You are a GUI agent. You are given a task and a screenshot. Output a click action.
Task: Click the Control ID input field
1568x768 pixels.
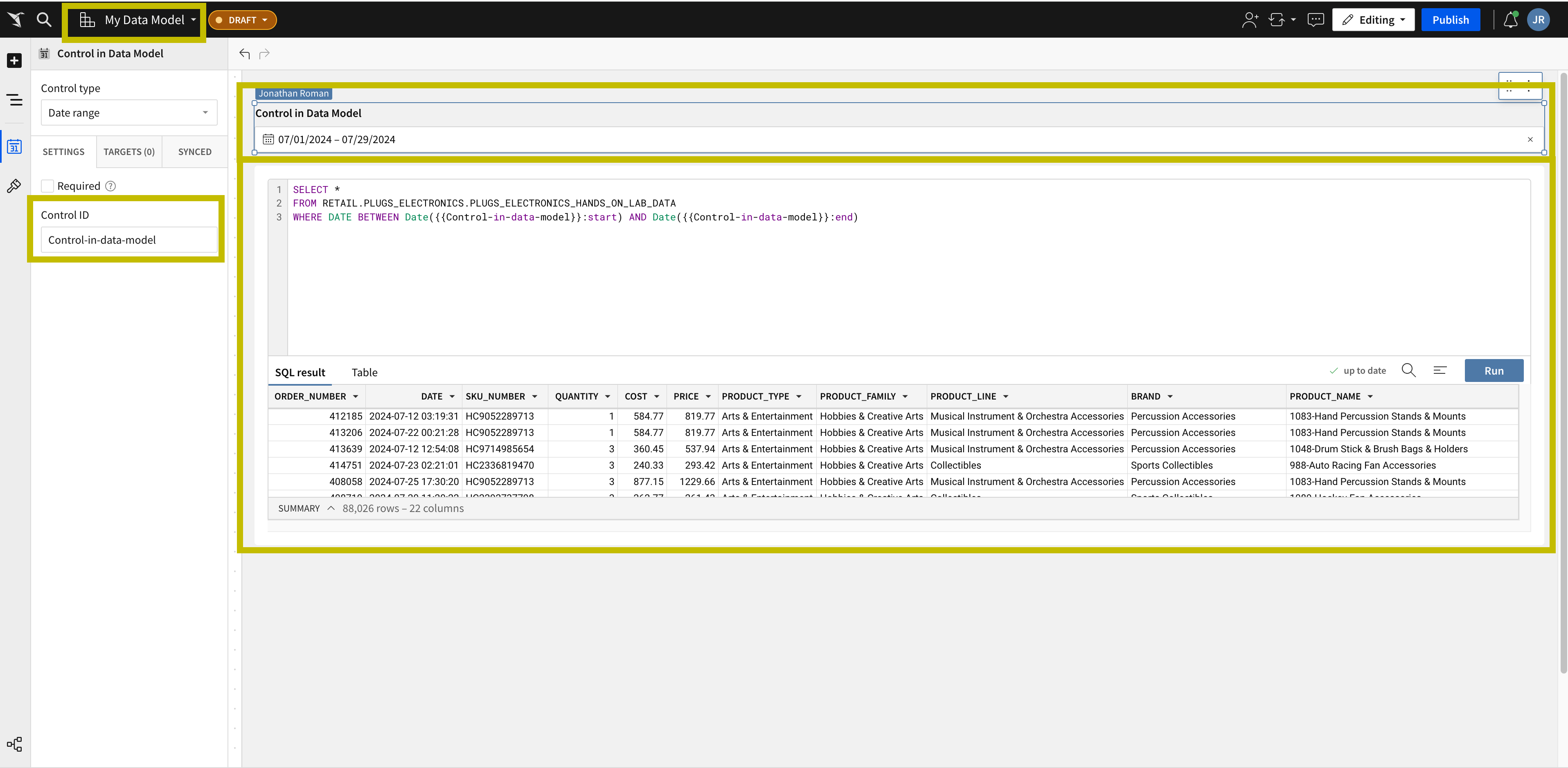(128, 239)
